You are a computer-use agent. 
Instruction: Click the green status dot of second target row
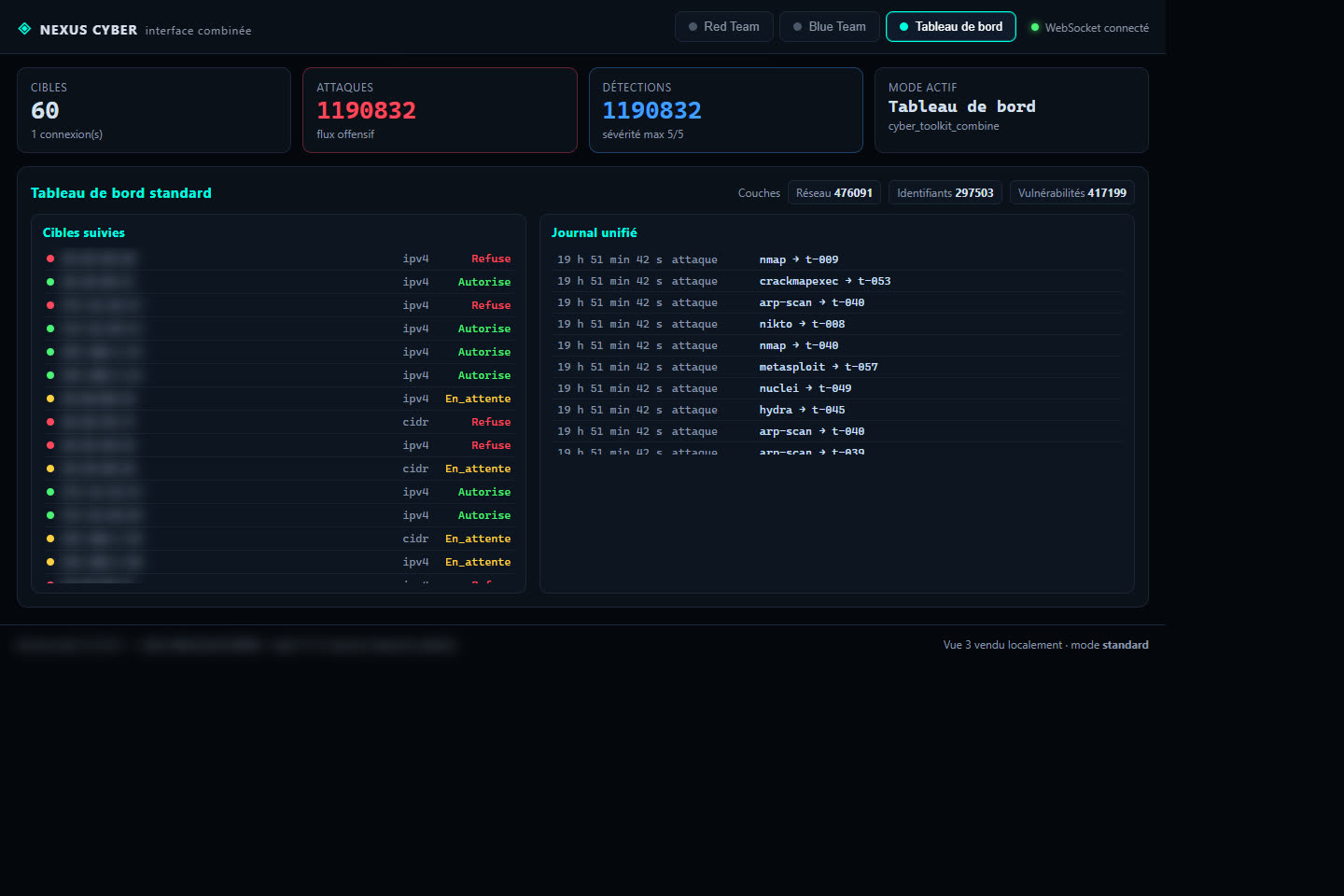coord(50,282)
